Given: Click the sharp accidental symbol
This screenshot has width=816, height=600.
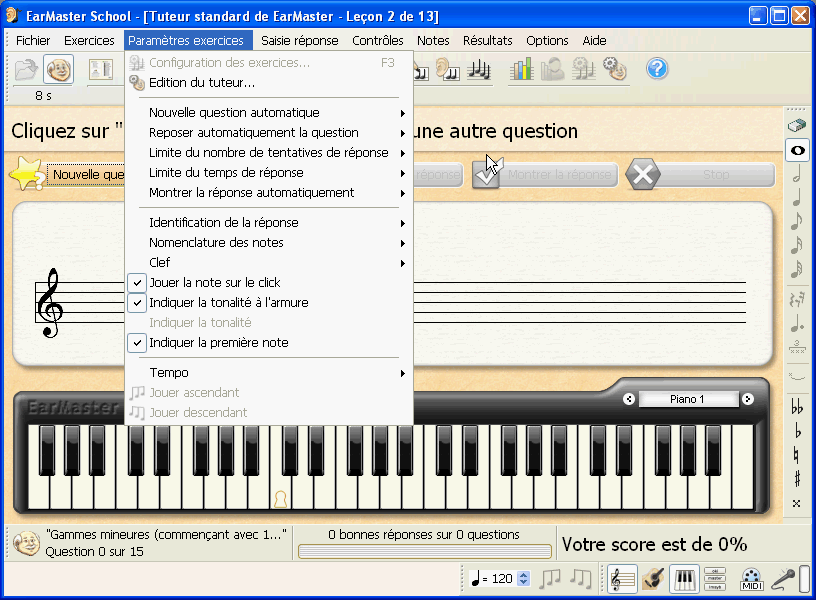Looking at the screenshot, I should click(797, 478).
